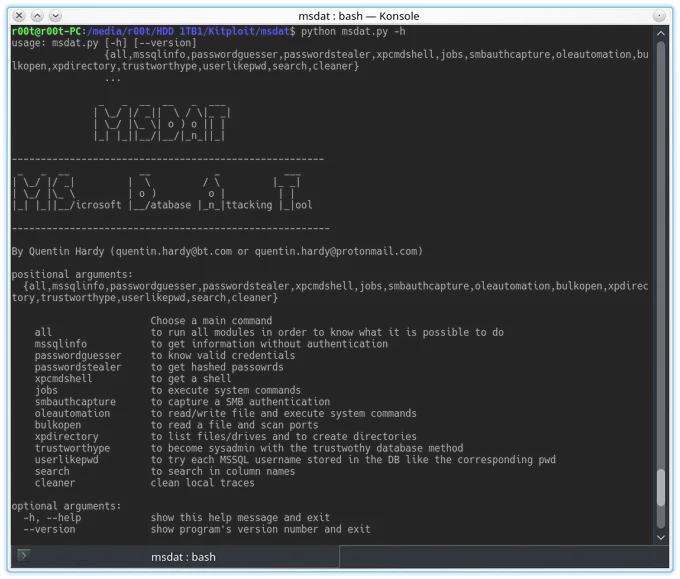Click 'to get hashed passowrds' description
680x579 pixels.
217,367
